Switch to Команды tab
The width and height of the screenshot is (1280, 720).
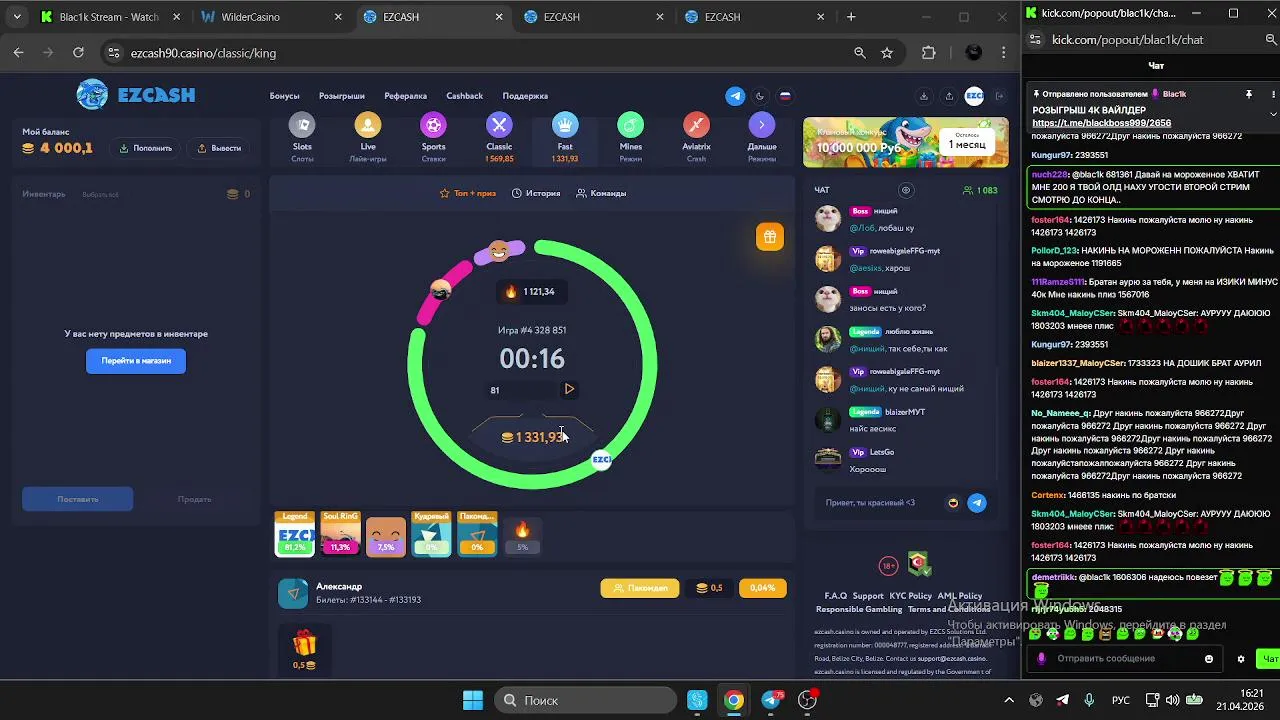pos(601,193)
